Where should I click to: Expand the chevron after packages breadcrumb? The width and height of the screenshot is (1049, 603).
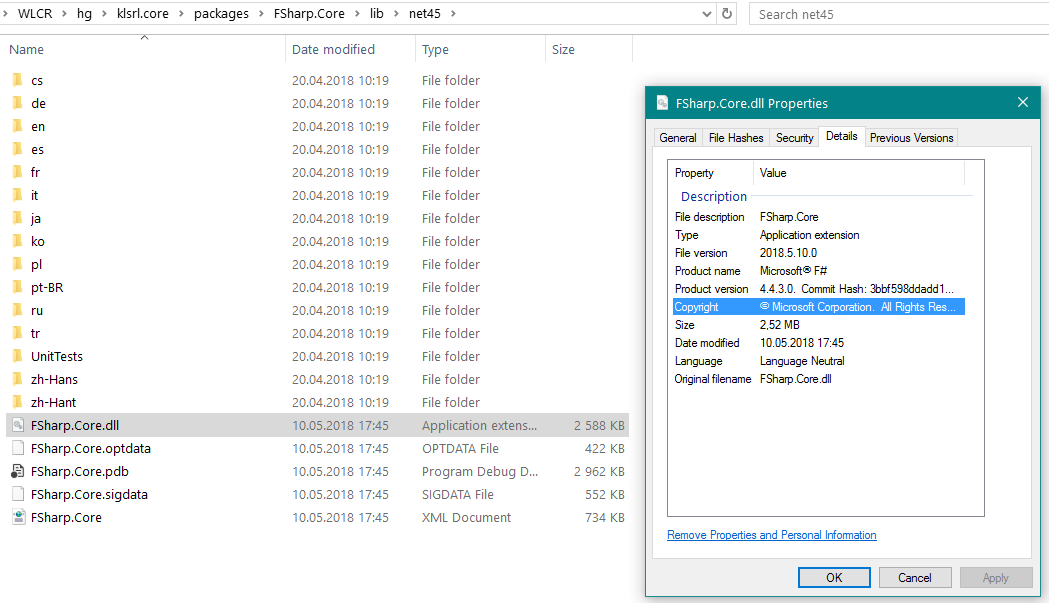click(x=261, y=13)
